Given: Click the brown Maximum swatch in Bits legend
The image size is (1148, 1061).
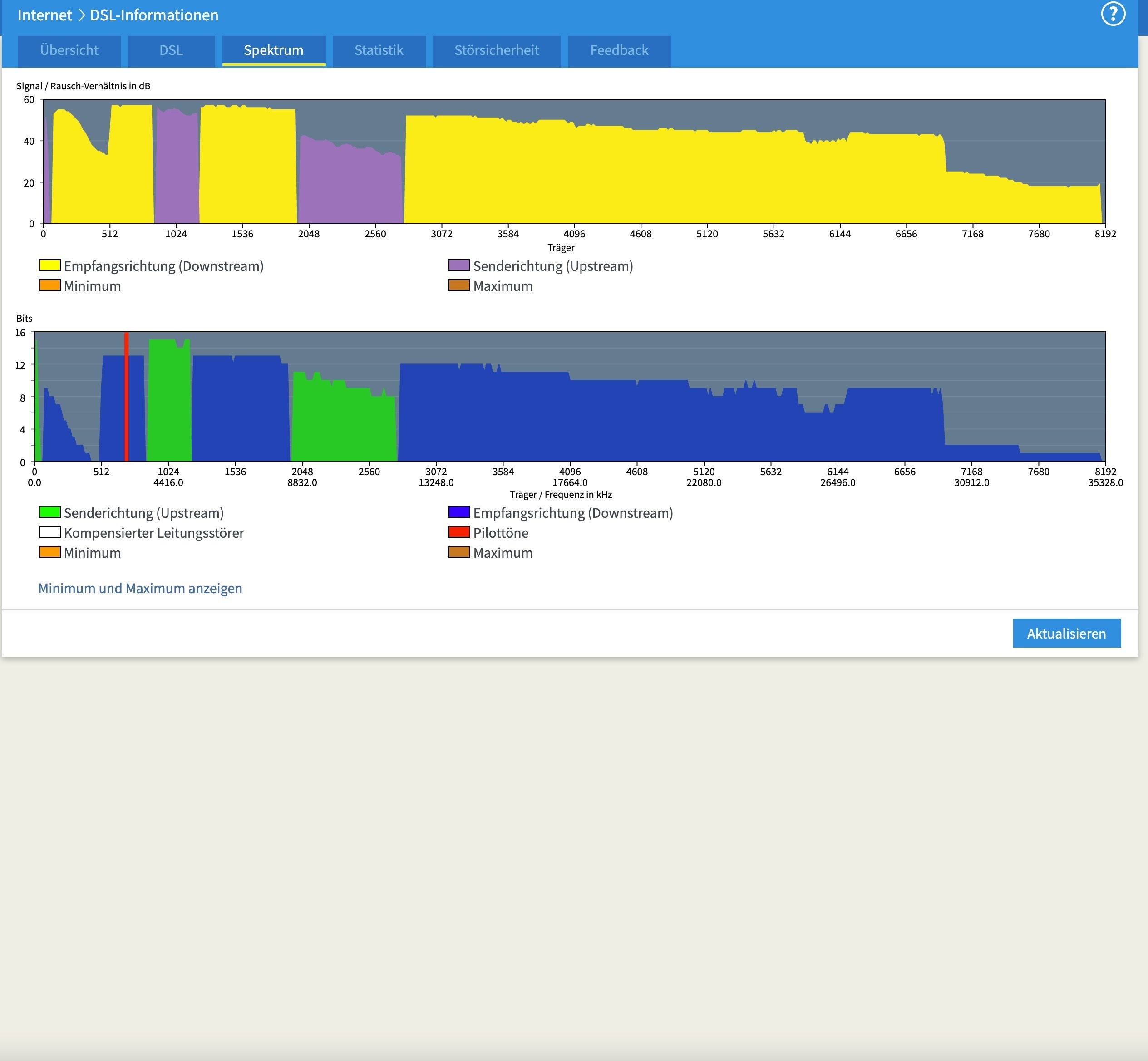Looking at the screenshot, I should coord(459,552).
